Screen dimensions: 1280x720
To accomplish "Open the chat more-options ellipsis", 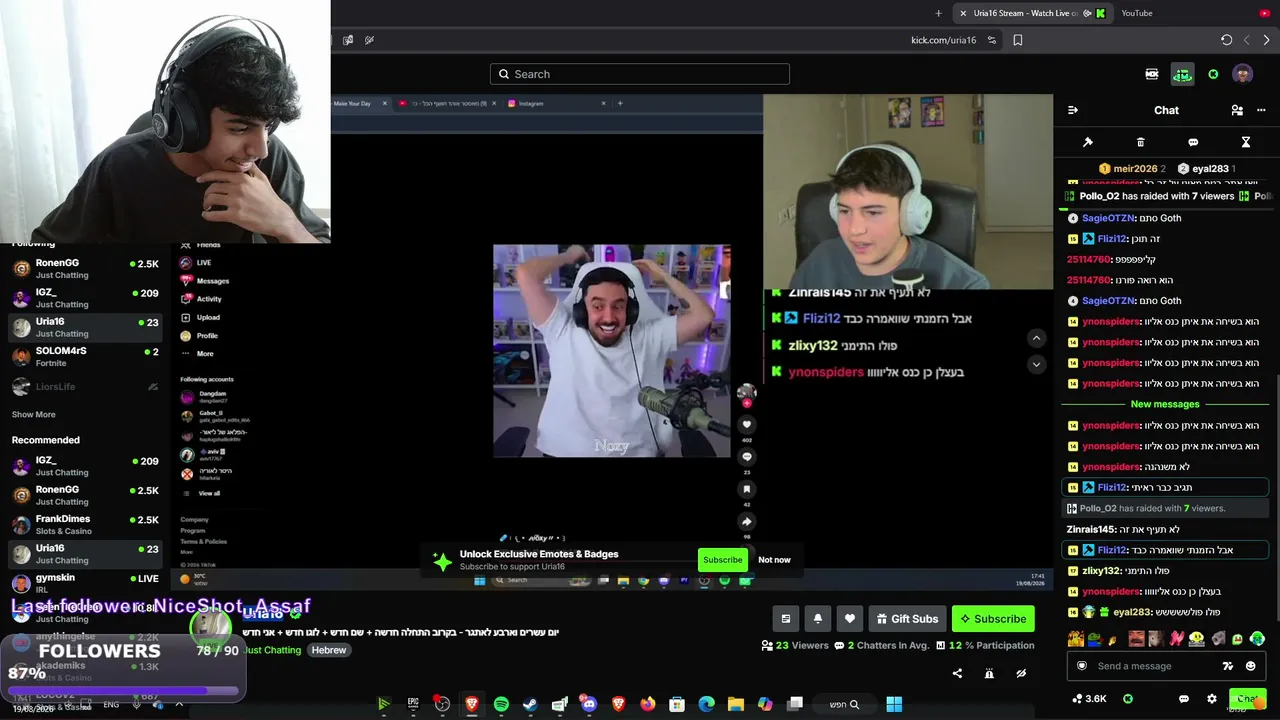I will click(1262, 110).
